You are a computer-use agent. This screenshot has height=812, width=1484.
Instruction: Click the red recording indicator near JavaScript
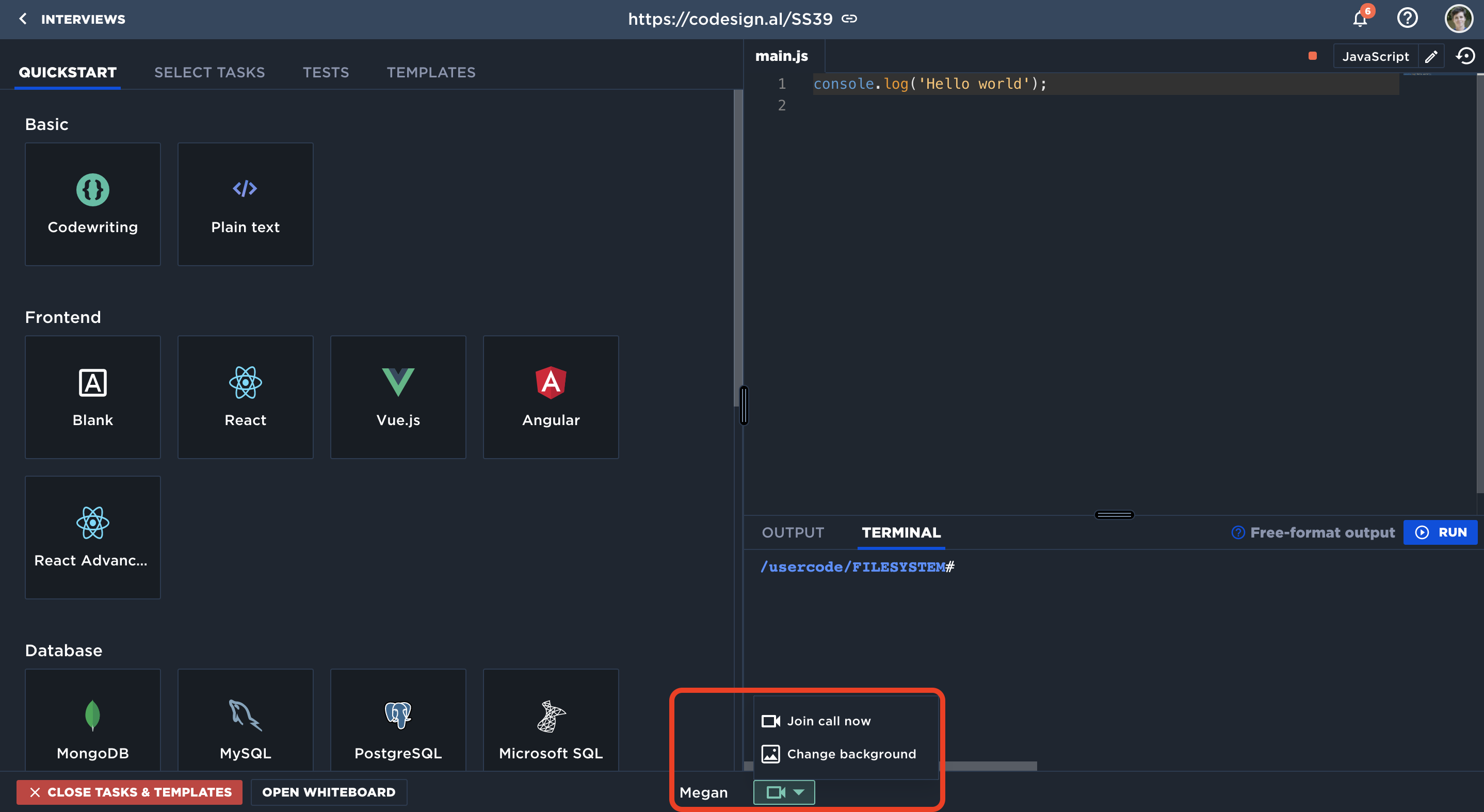tap(1312, 56)
